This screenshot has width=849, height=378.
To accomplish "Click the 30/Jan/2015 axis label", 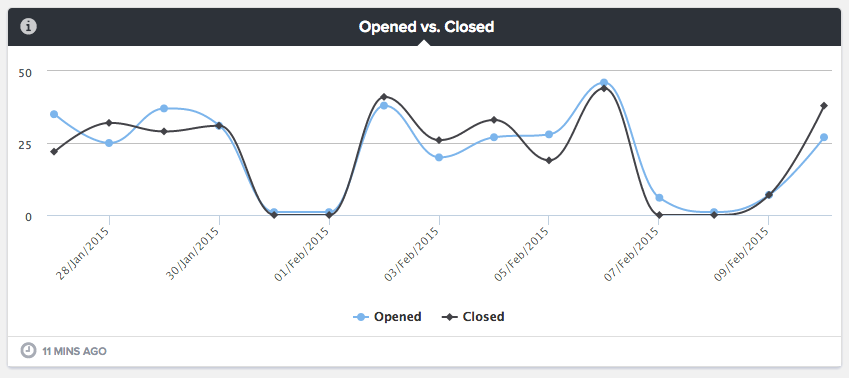I will tap(192, 253).
